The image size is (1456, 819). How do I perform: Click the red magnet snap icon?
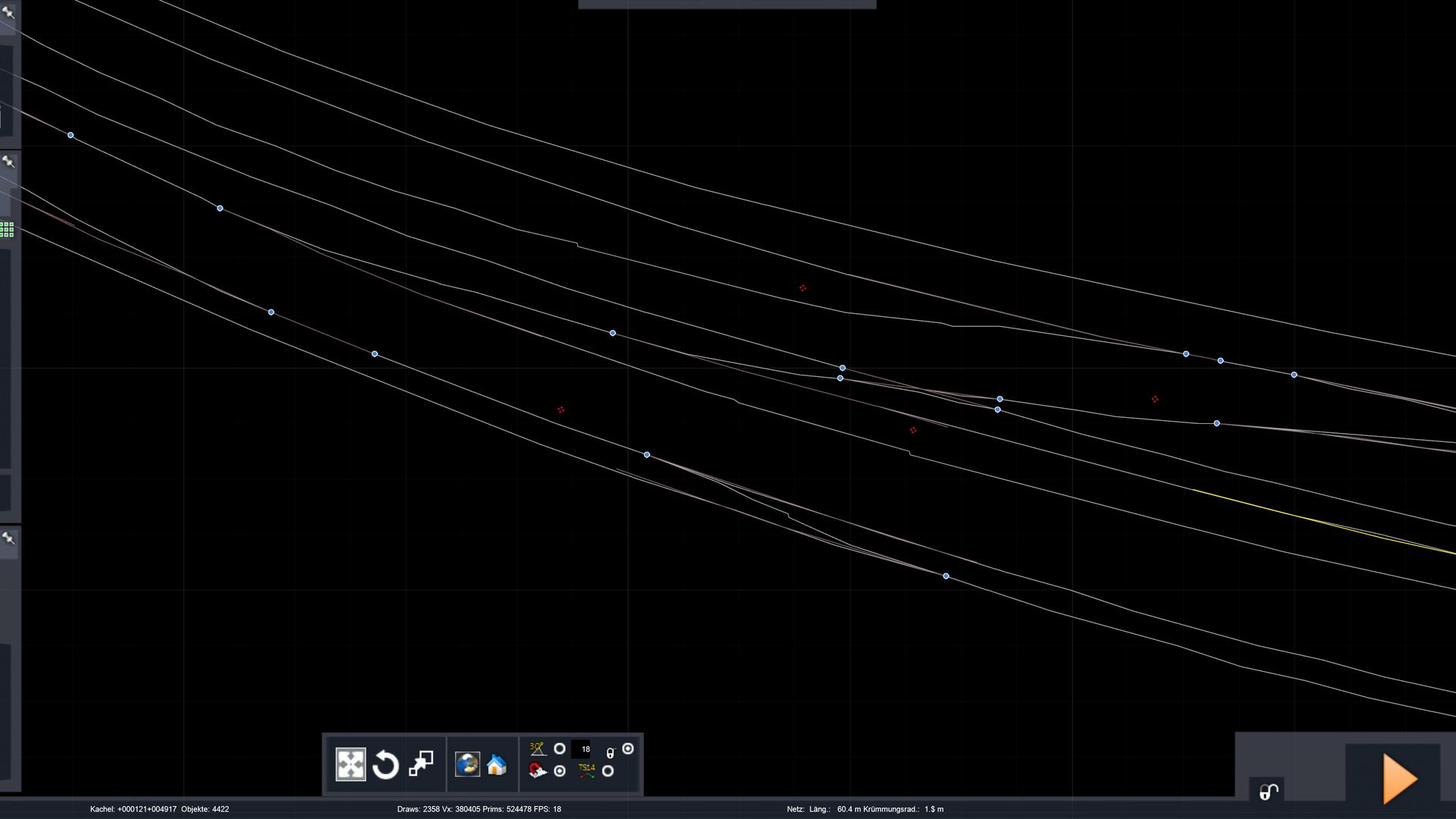[x=538, y=771]
